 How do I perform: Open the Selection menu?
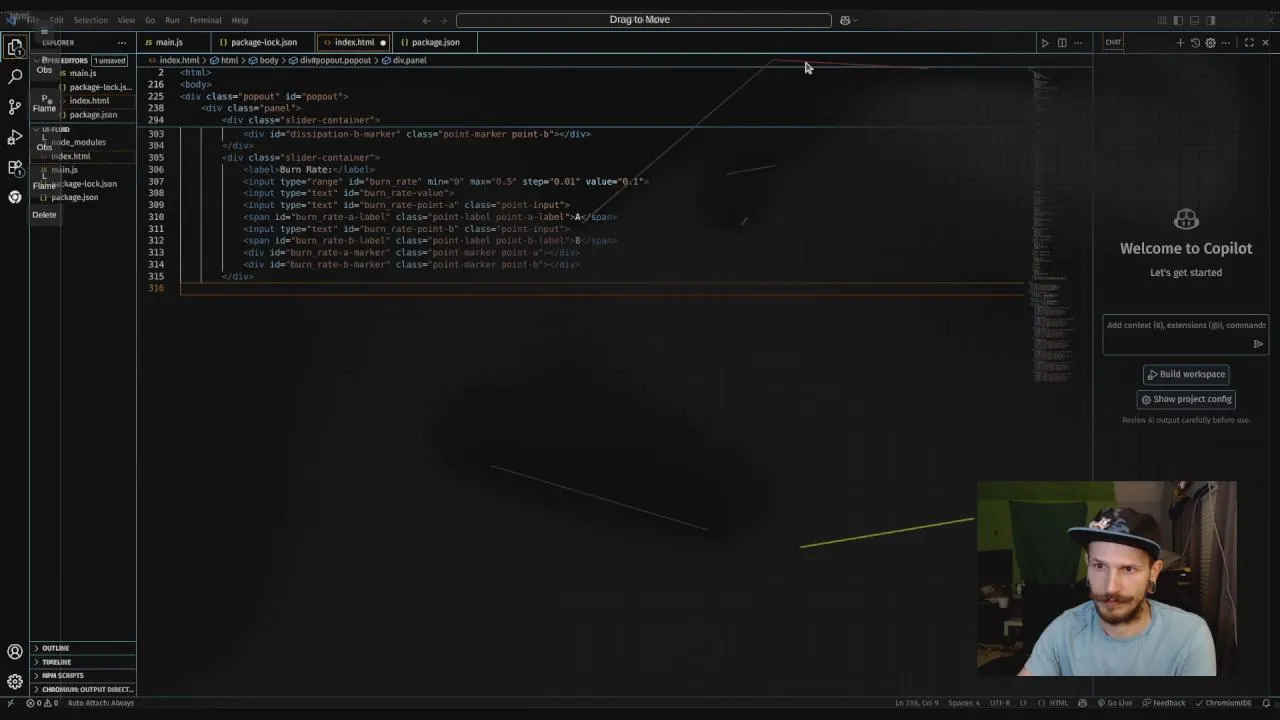[x=90, y=20]
